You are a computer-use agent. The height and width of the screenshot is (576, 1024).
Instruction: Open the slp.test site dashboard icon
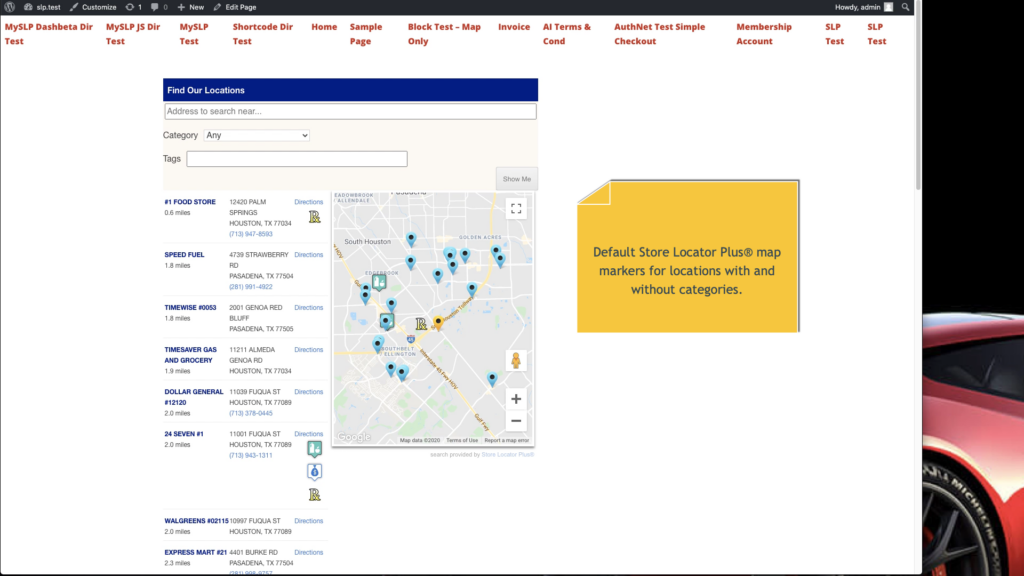coord(28,7)
